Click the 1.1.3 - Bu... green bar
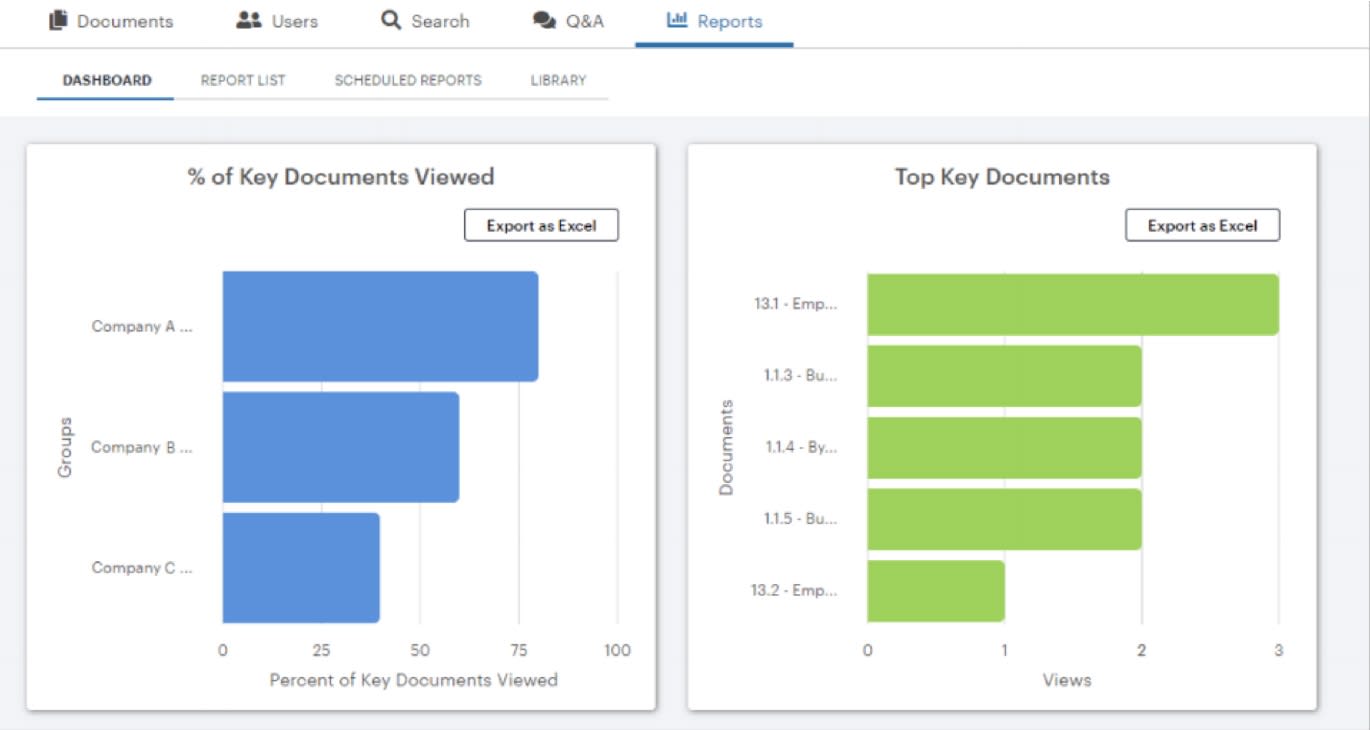This screenshot has height=730, width=1370. coord(1004,376)
